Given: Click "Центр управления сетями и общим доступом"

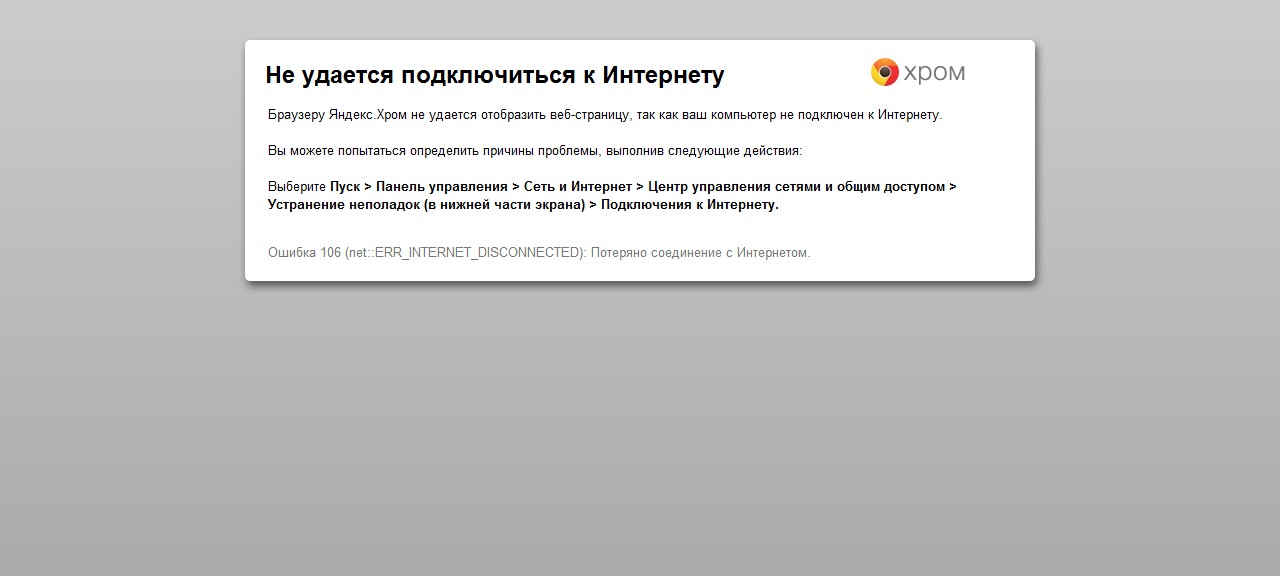Looking at the screenshot, I should point(796,187).
